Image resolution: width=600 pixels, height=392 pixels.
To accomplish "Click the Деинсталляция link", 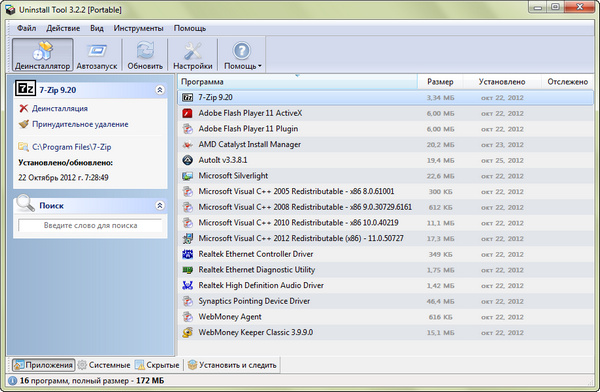I will tap(60, 108).
